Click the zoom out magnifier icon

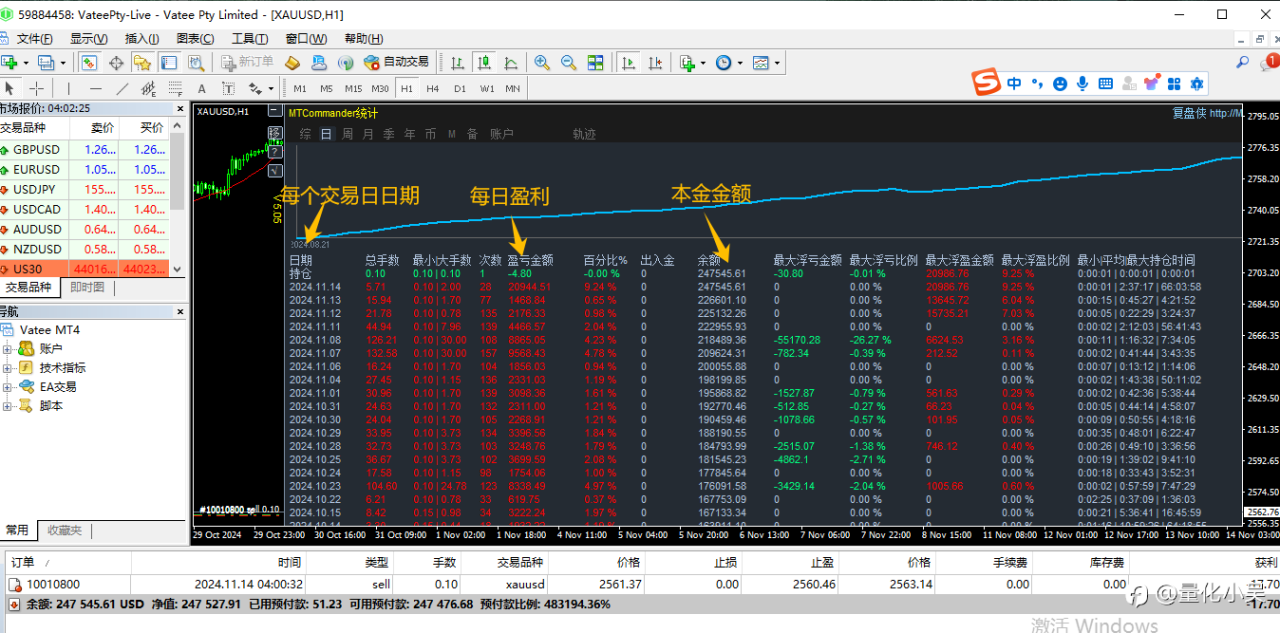pyautogui.click(x=568, y=62)
